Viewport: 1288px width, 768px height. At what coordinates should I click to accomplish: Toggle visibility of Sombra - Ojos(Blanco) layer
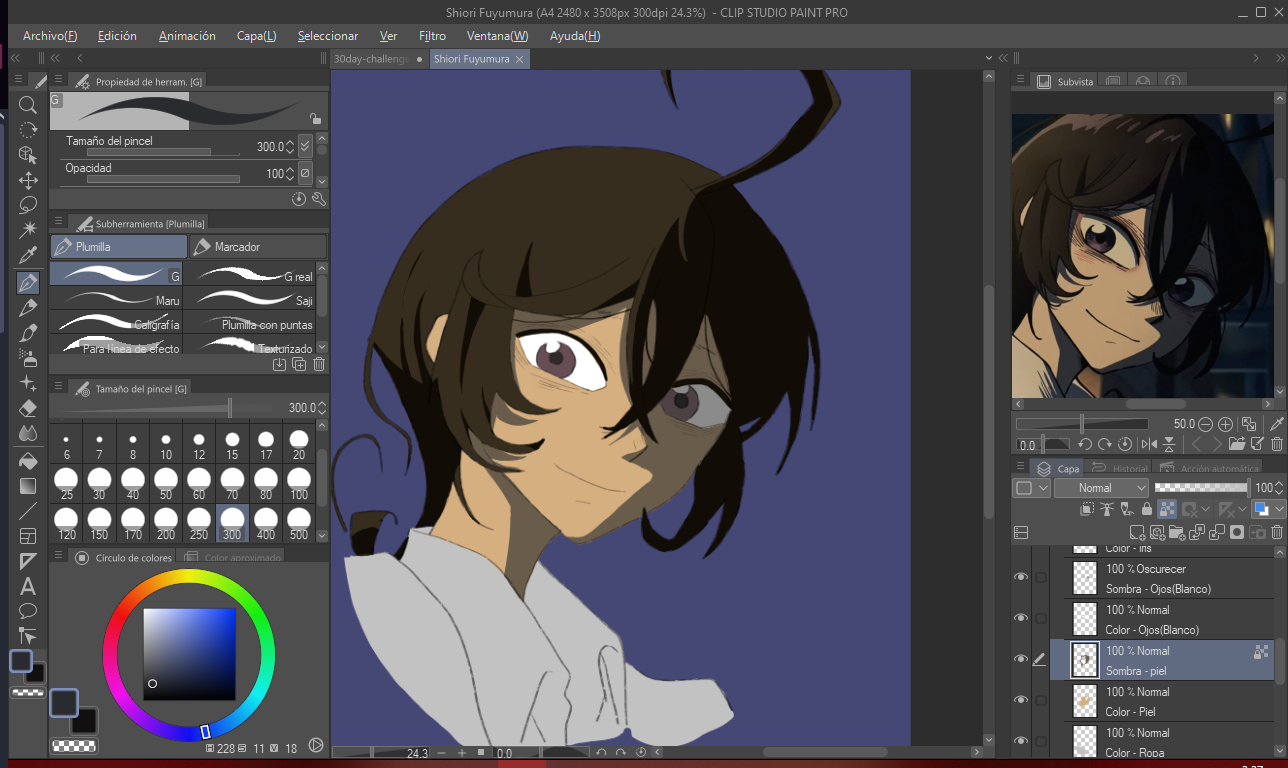click(1021, 577)
